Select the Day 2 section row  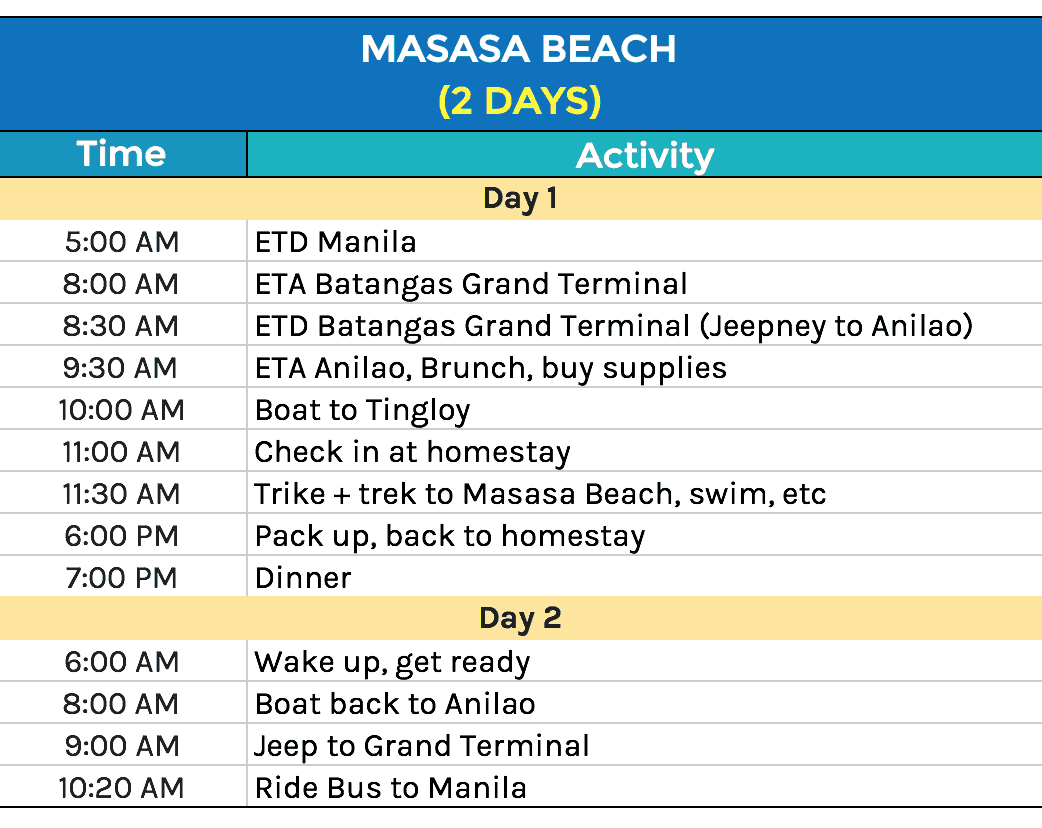tap(520, 618)
